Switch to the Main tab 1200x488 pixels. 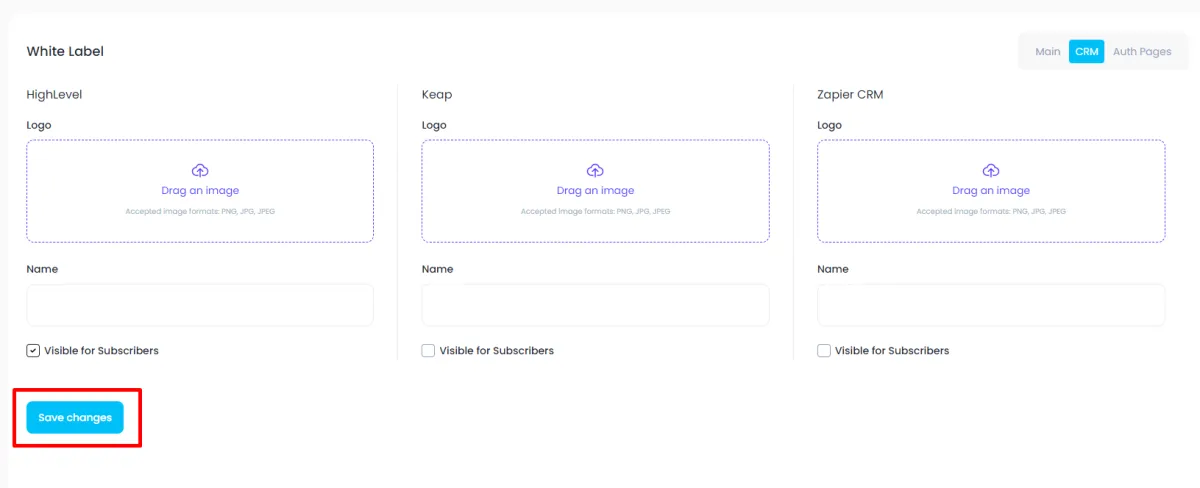tap(1048, 51)
